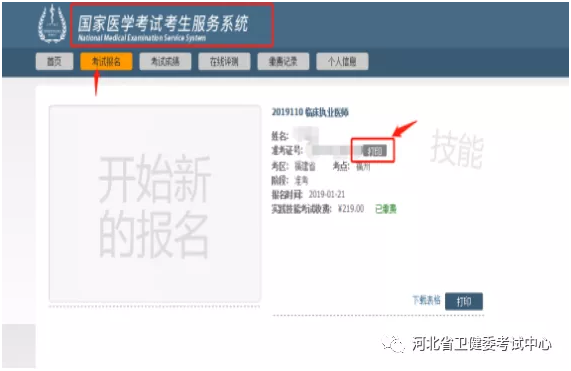
Task: Click the 考区 province value
Action: point(305,167)
